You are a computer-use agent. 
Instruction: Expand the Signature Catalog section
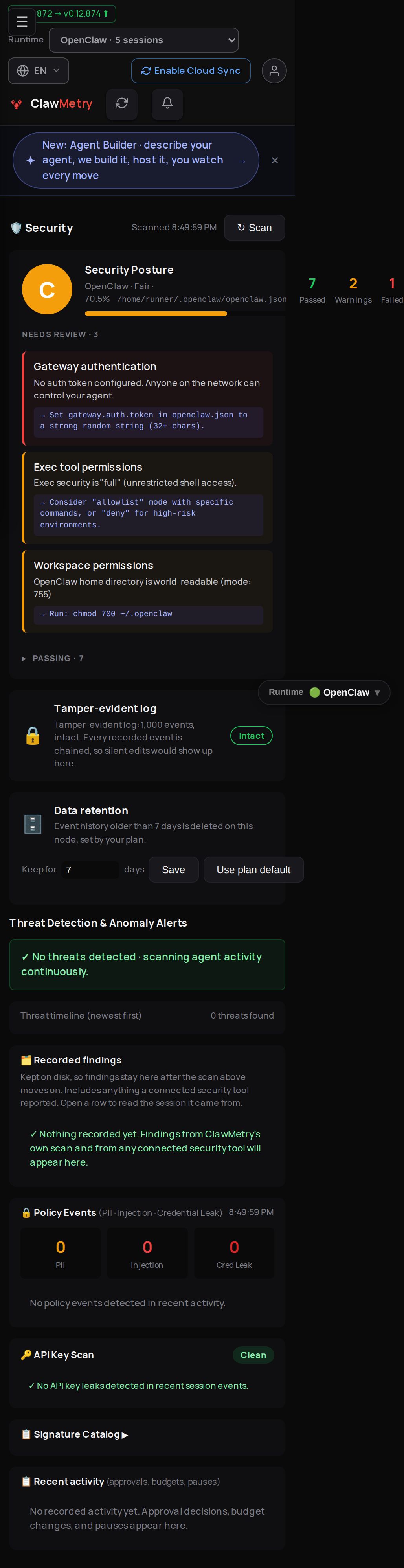(x=75, y=1434)
